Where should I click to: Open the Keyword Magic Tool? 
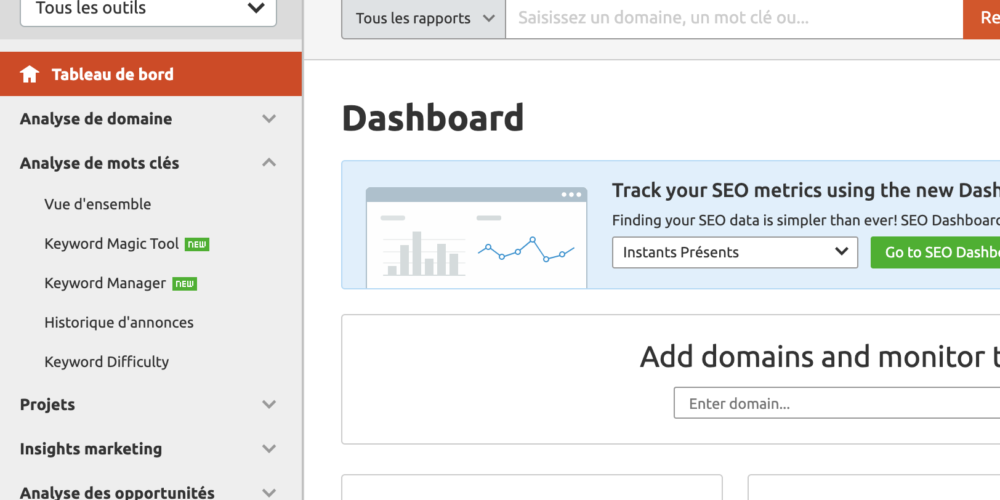pos(111,244)
